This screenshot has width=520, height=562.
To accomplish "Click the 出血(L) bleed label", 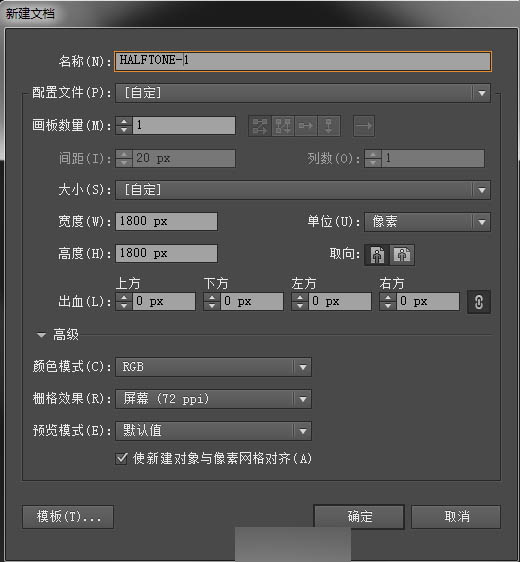I will [x=85, y=302].
